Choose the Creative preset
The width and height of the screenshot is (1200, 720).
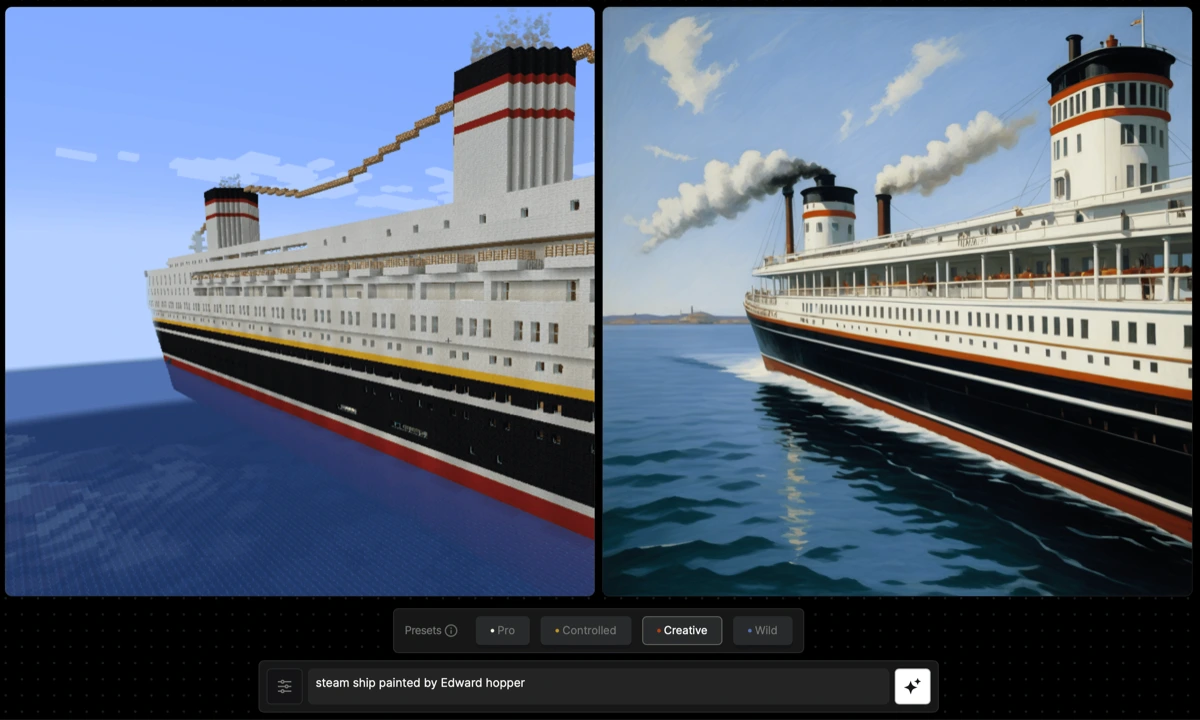(x=682, y=631)
